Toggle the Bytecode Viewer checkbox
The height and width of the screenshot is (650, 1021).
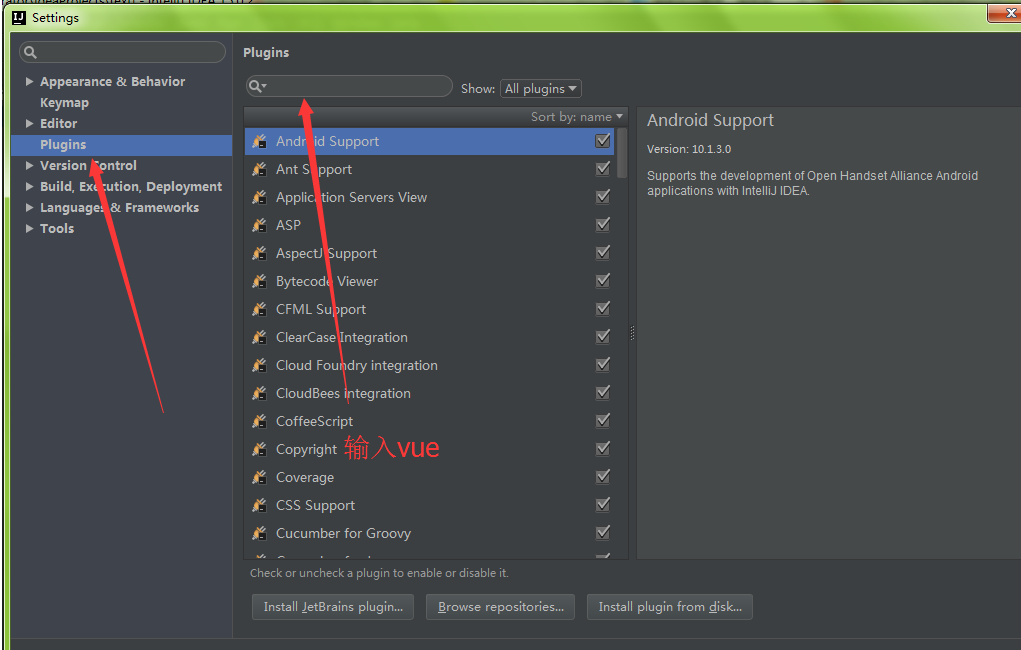(x=603, y=281)
